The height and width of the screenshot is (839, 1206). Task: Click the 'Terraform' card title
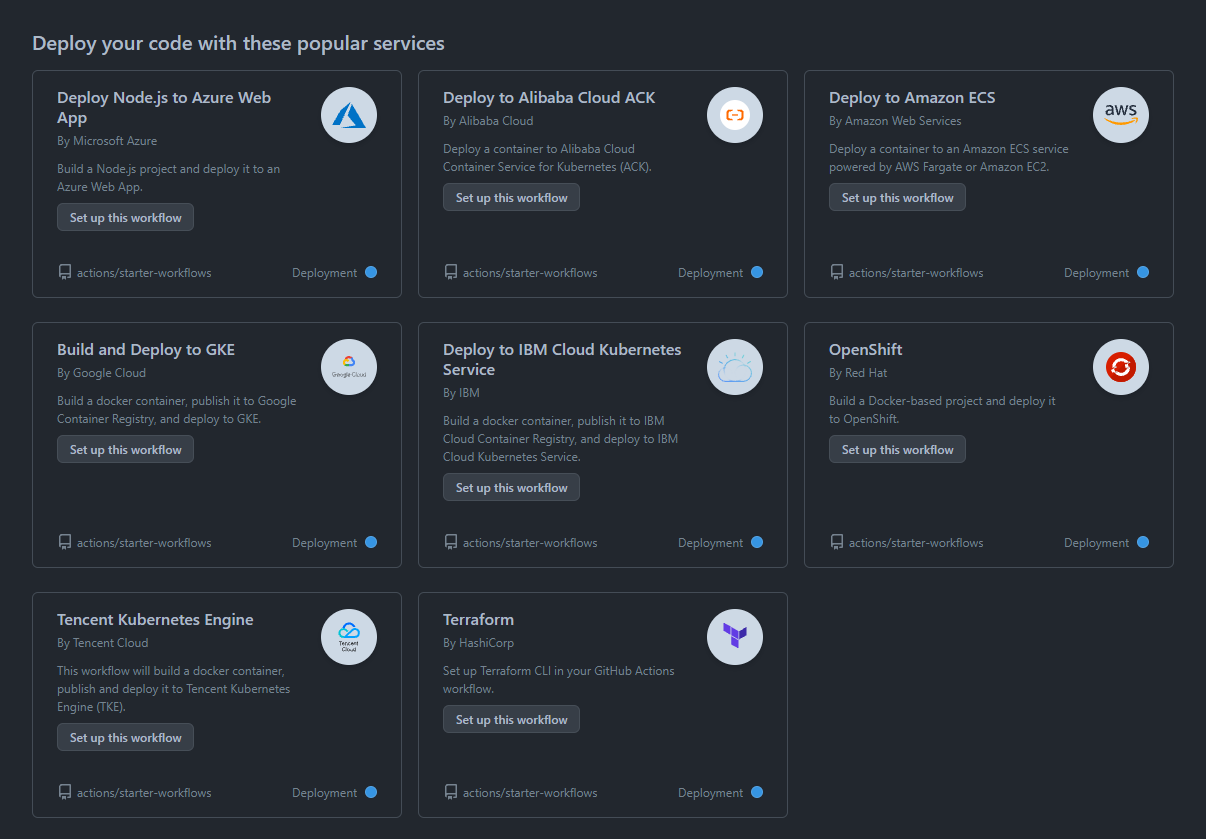(x=478, y=620)
